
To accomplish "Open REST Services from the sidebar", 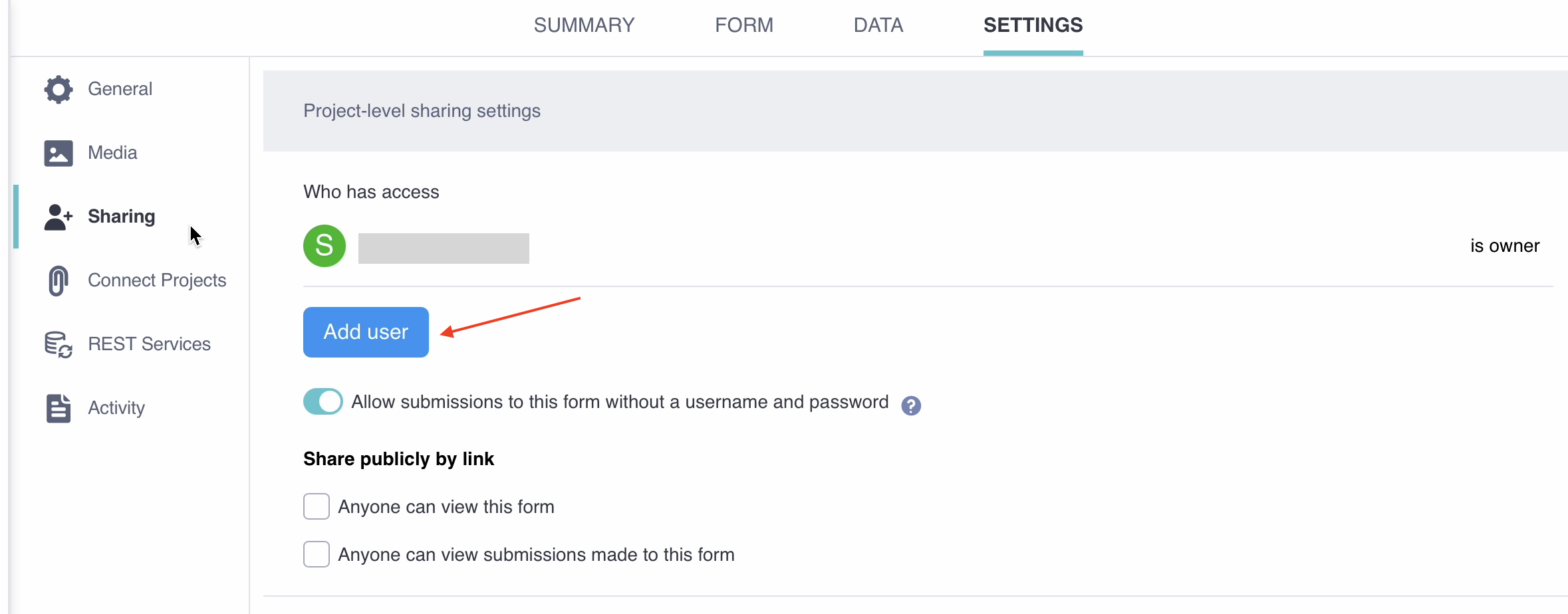I will click(x=149, y=344).
